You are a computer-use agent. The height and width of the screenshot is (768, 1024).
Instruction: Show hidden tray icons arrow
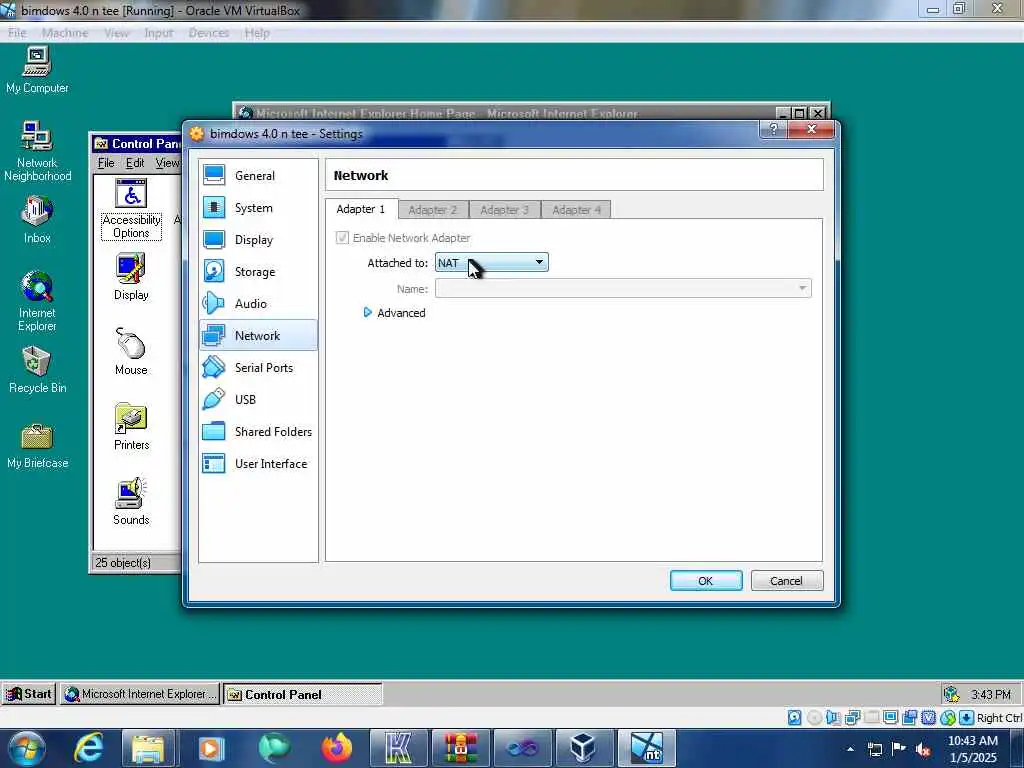click(850, 749)
